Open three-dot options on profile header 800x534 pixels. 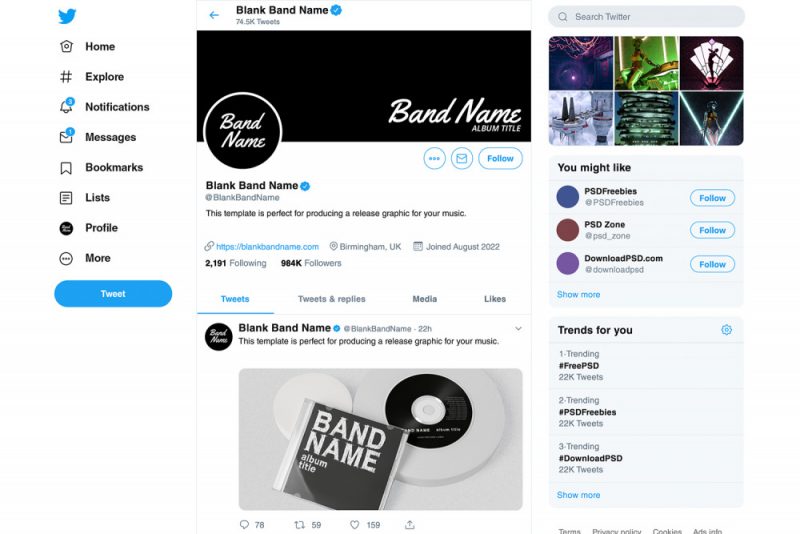pyautogui.click(x=434, y=159)
